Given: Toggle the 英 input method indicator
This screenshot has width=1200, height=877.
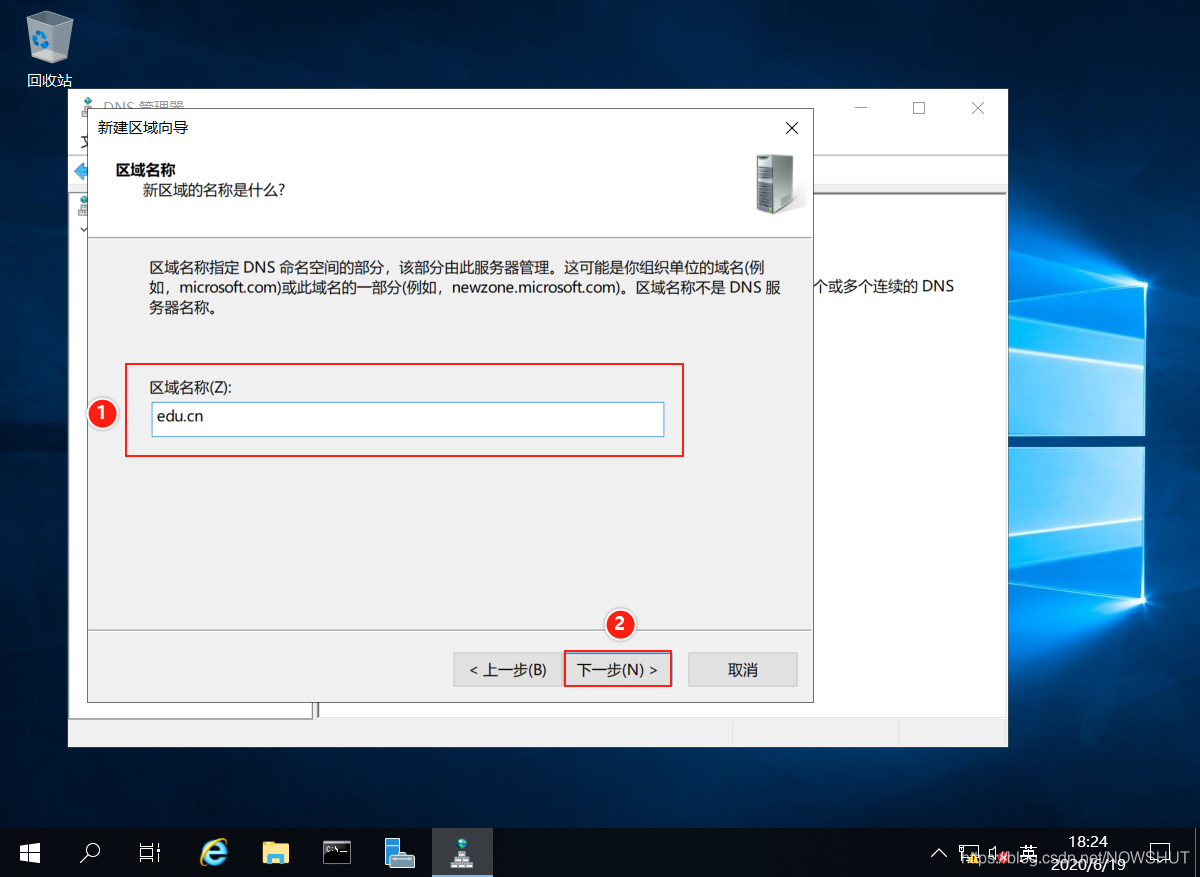Looking at the screenshot, I should tap(1027, 852).
